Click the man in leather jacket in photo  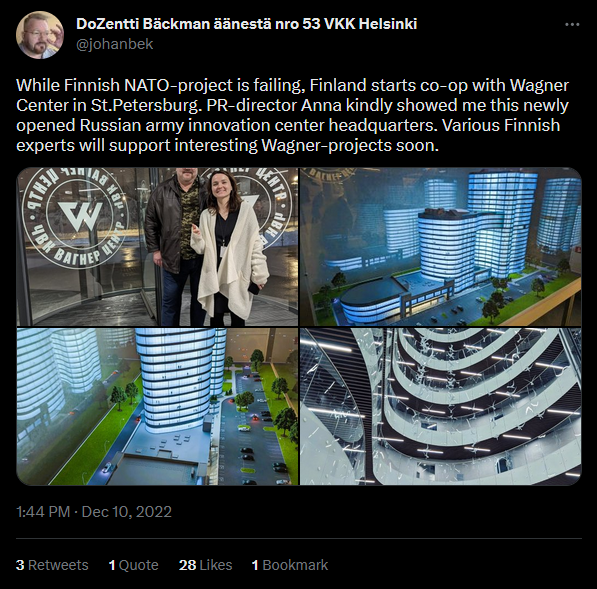tap(173, 246)
